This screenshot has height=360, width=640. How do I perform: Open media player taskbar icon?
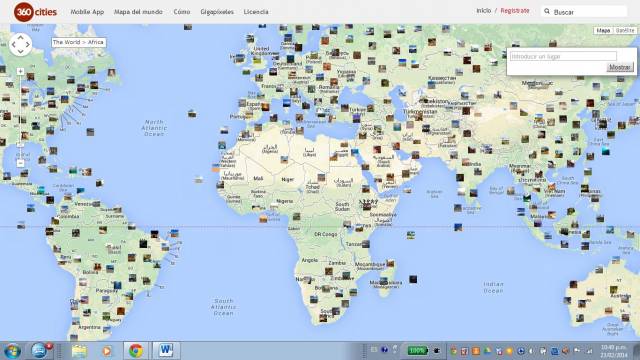(x=107, y=351)
